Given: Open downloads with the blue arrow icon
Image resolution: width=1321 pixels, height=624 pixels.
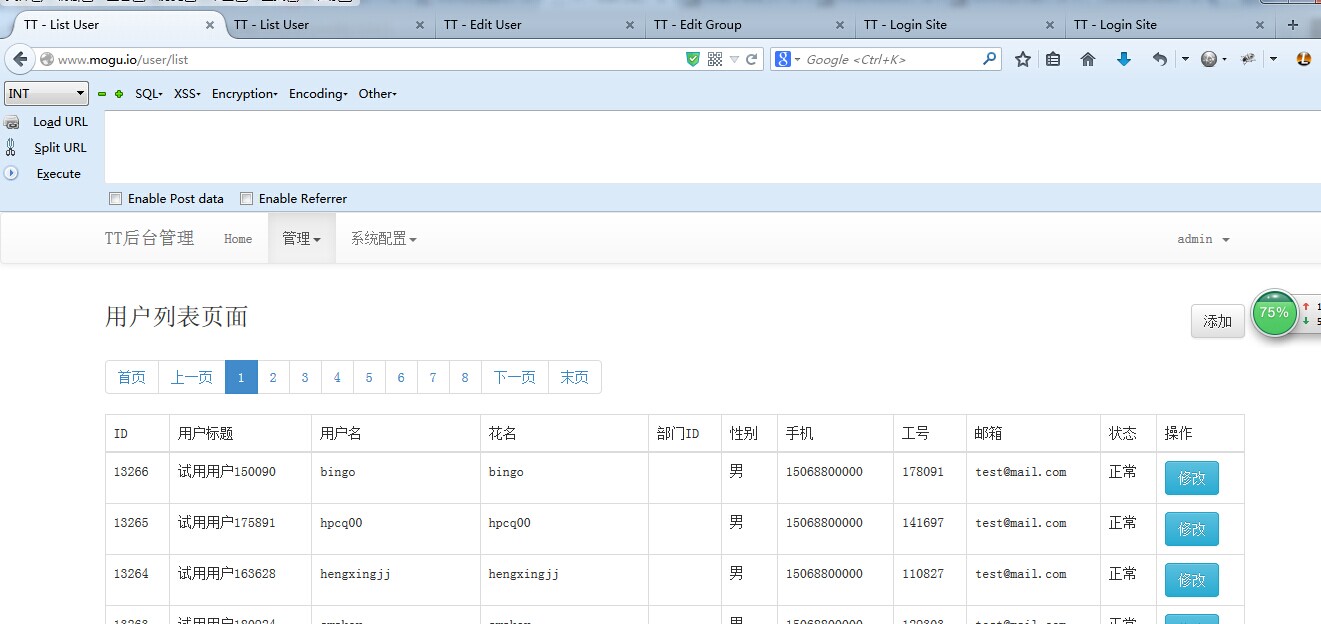Looking at the screenshot, I should click(1124, 59).
